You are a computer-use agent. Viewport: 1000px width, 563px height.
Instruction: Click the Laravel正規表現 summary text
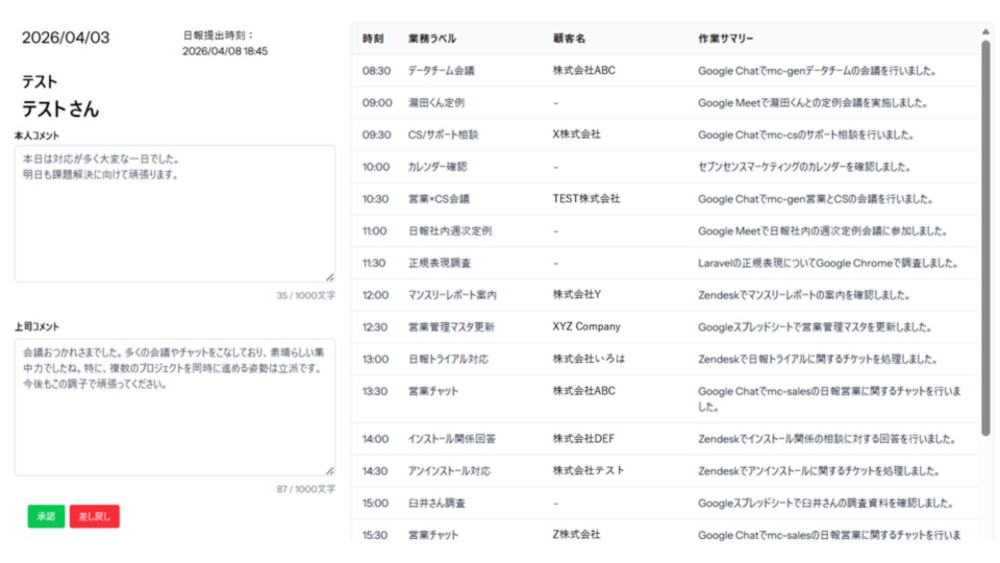828,263
